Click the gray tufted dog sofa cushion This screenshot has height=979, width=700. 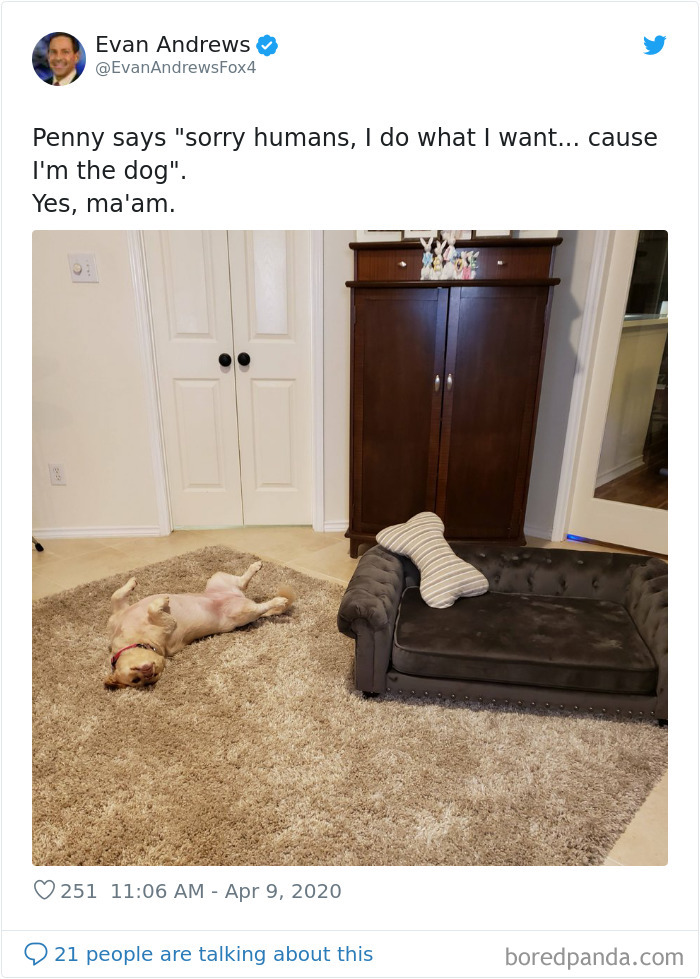[x=525, y=641]
